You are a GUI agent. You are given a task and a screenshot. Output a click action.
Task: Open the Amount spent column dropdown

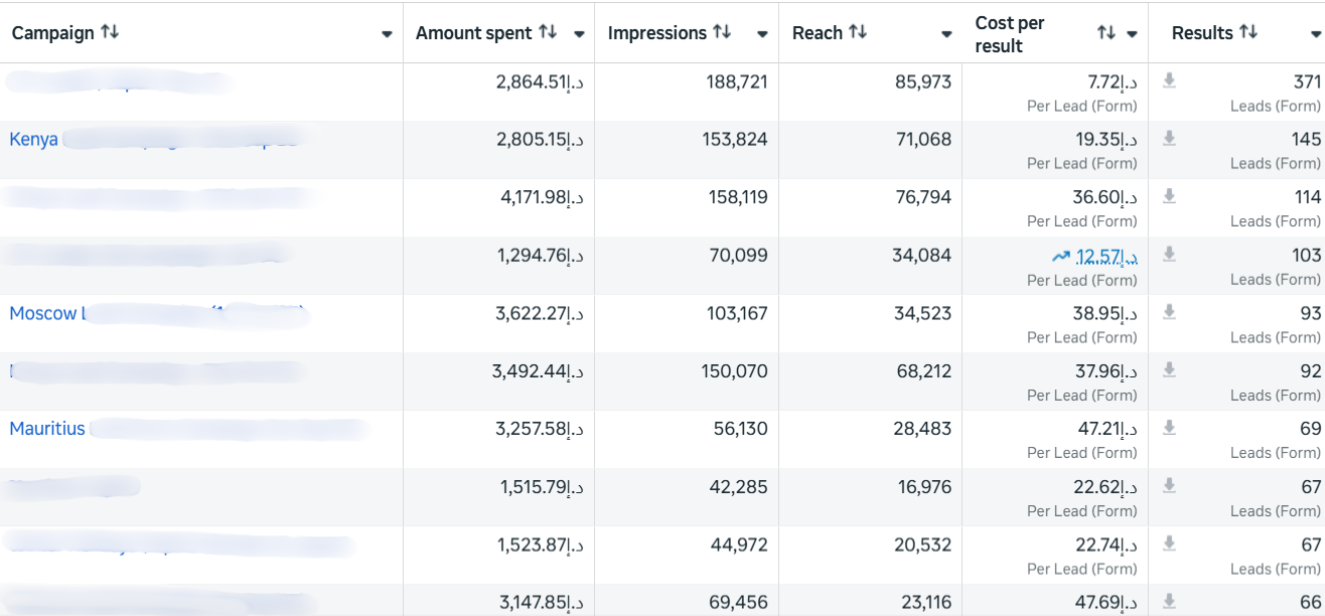(x=579, y=34)
